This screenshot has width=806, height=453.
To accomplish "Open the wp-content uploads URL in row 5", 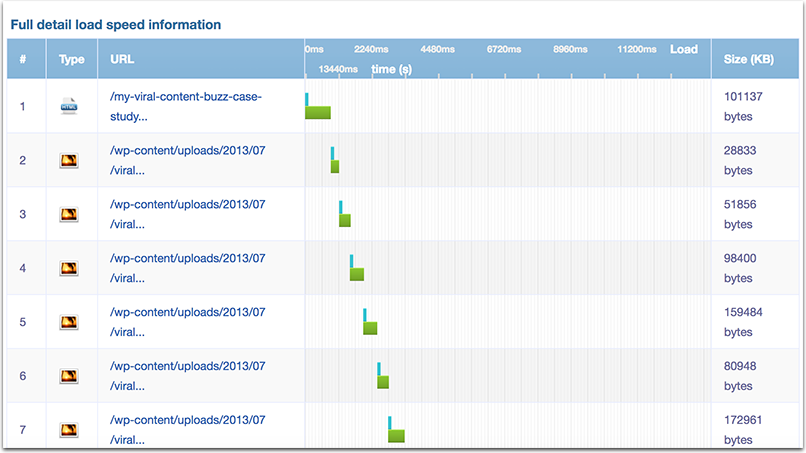I will pos(188,322).
